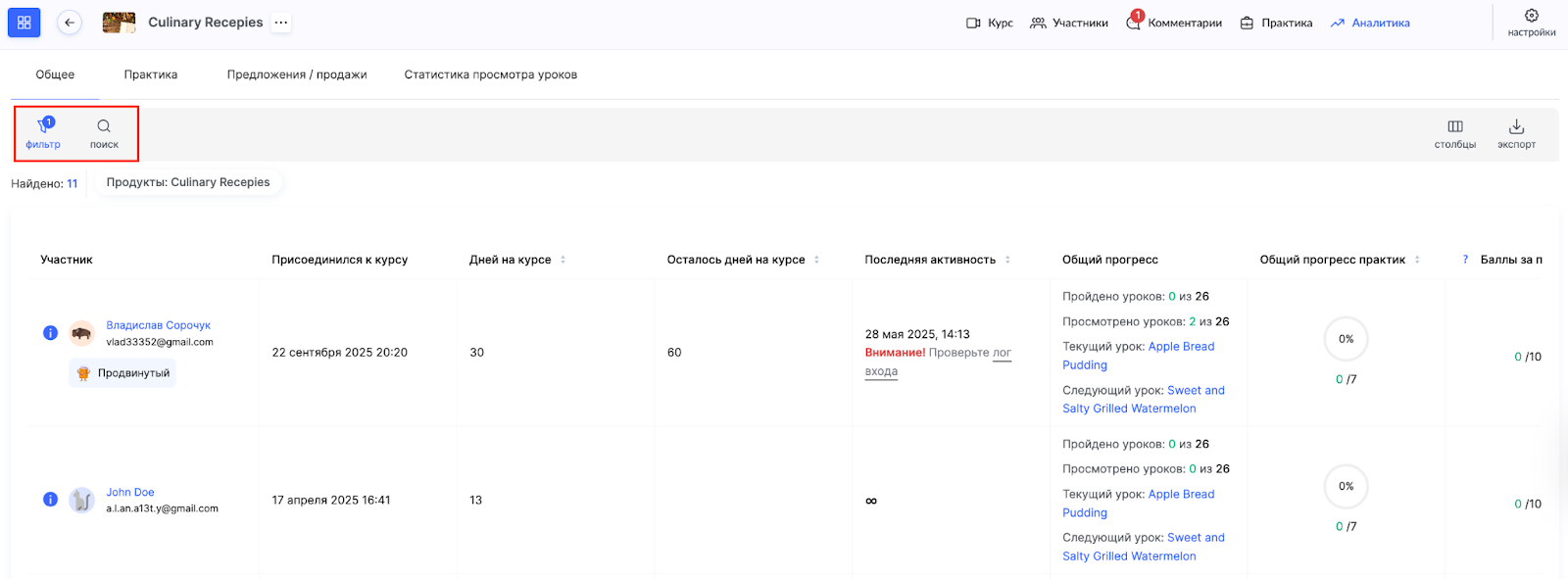The image size is (1568, 579).
Task: Sort by Осталось дней на курсе
Action: point(816,260)
